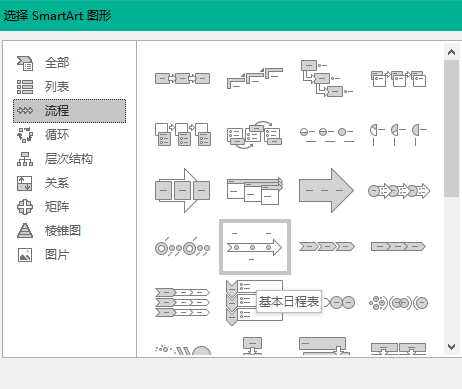Image resolution: width=462 pixels, height=389 pixels.
Task: Select the accent process with overlapping small boxes
Action: click(x=399, y=79)
